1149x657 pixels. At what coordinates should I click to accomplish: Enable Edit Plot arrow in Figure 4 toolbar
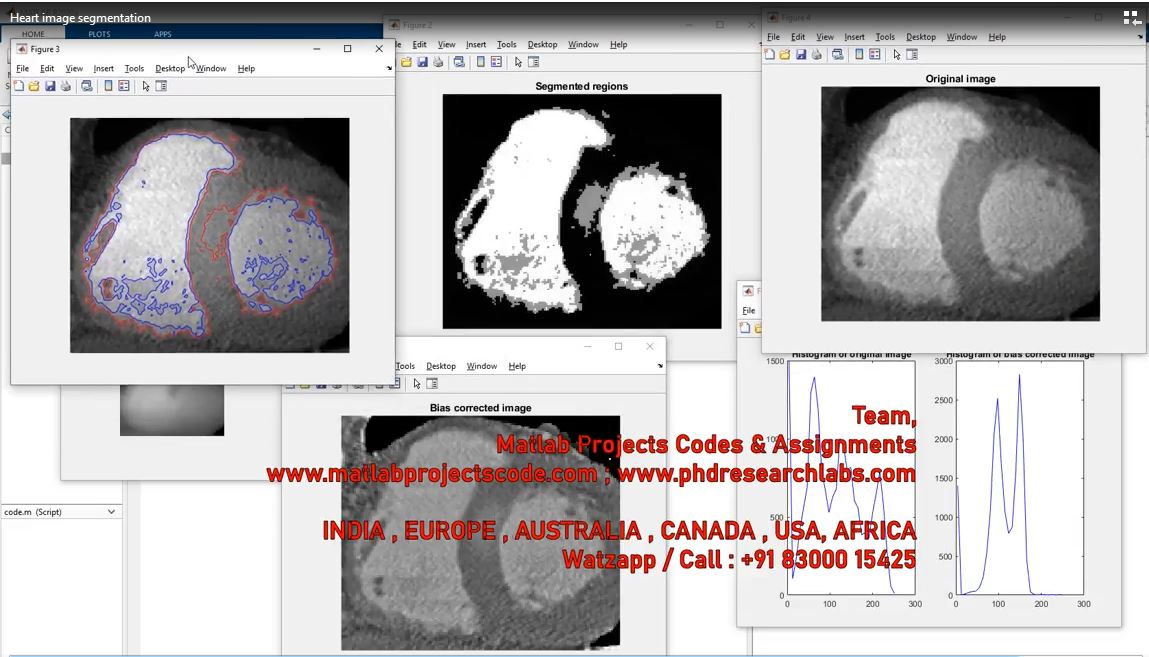click(x=897, y=55)
